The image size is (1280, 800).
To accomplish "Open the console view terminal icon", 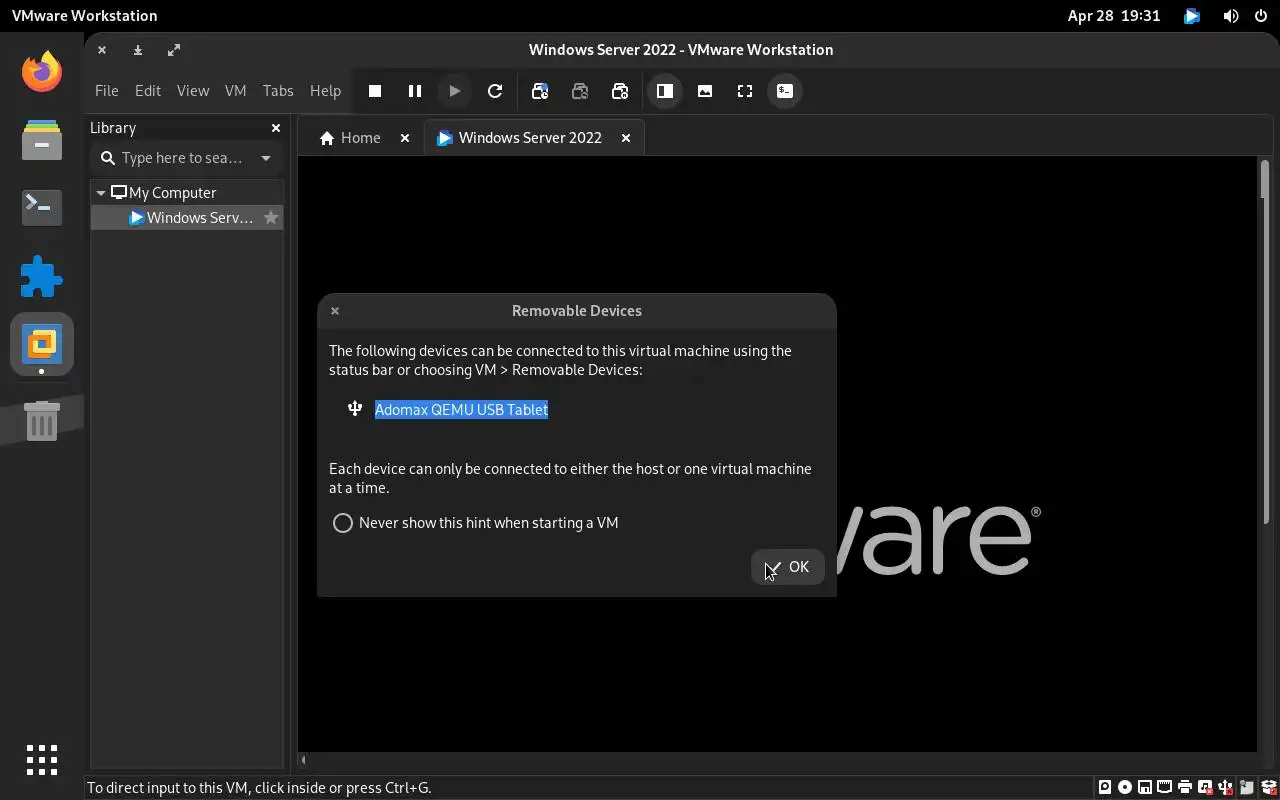I will [x=785, y=91].
